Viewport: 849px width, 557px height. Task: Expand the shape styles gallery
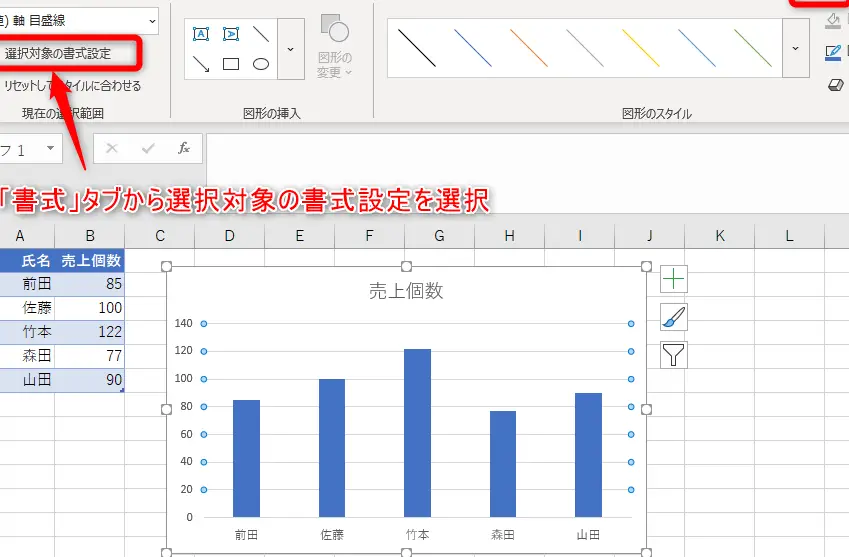[796, 48]
